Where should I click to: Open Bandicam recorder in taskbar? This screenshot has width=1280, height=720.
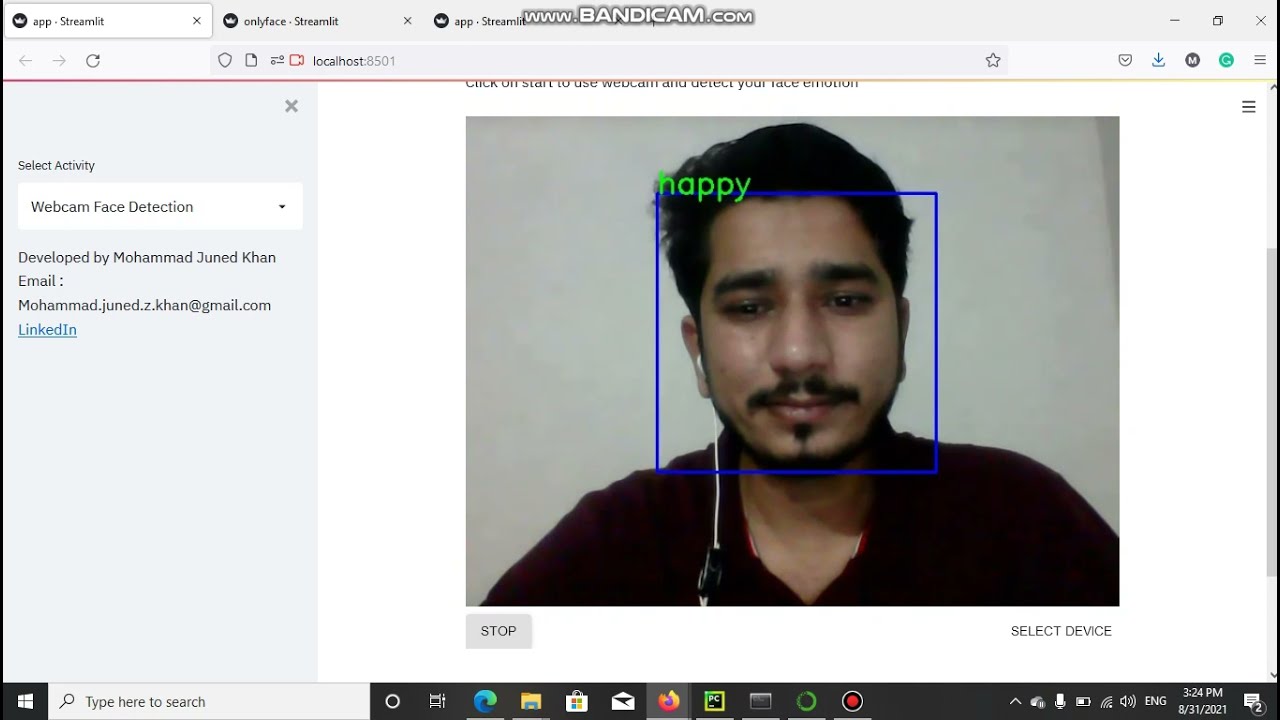[x=852, y=701]
